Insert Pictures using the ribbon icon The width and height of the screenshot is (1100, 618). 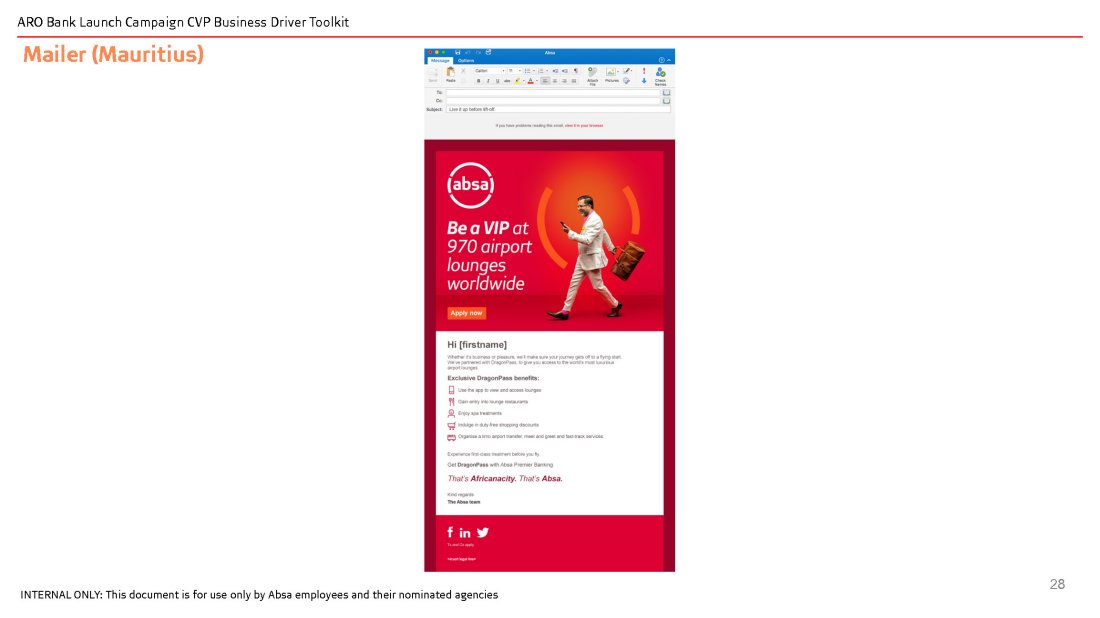click(x=610, y=72)
